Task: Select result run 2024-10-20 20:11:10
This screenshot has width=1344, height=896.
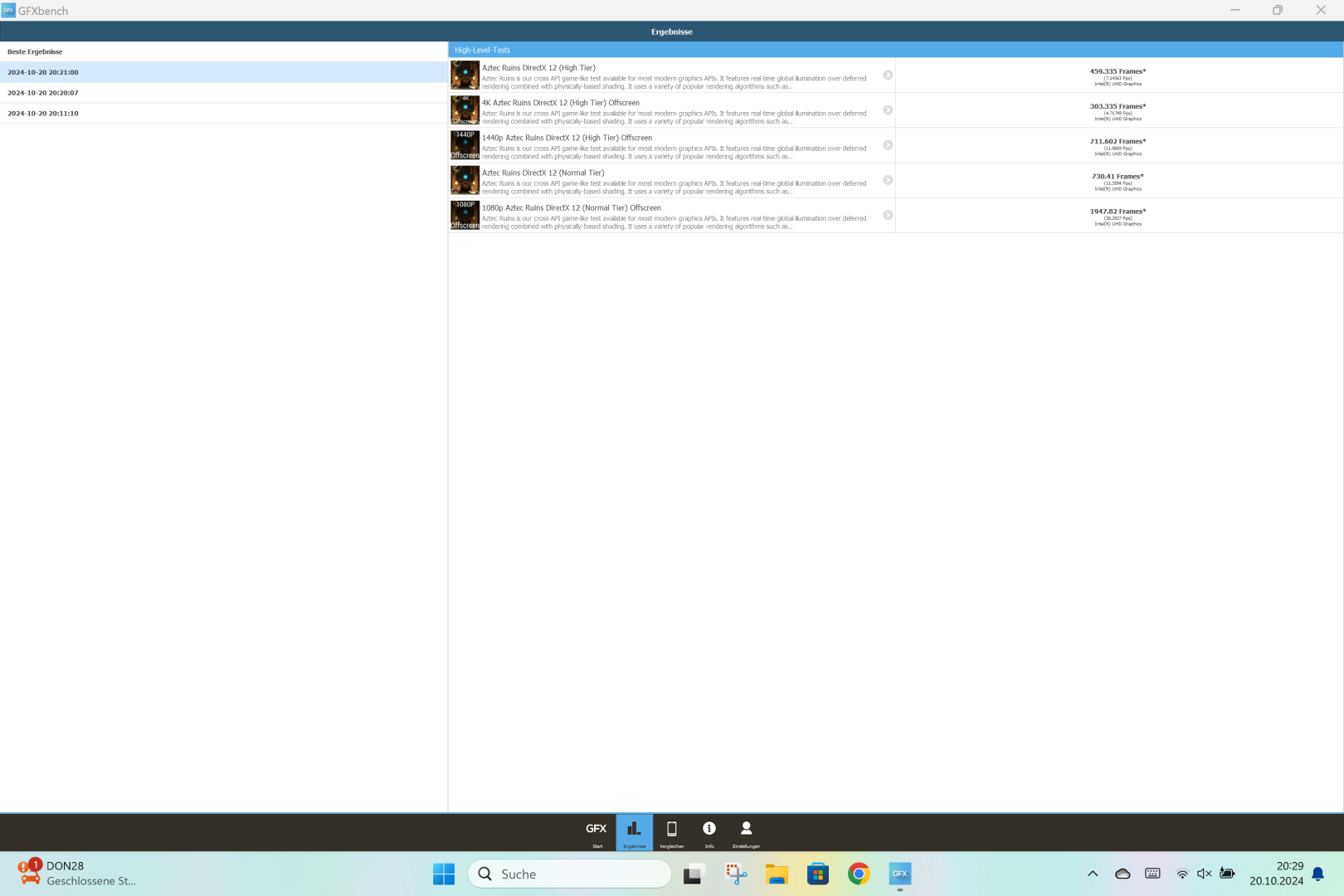Action: [x=223, y=114]
